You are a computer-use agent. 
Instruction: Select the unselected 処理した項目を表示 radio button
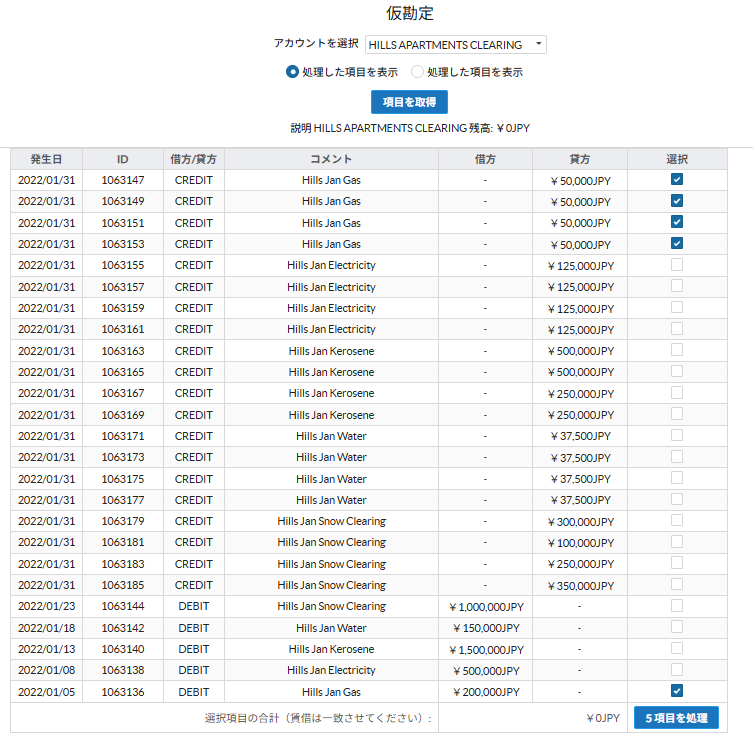pos(418,72)
